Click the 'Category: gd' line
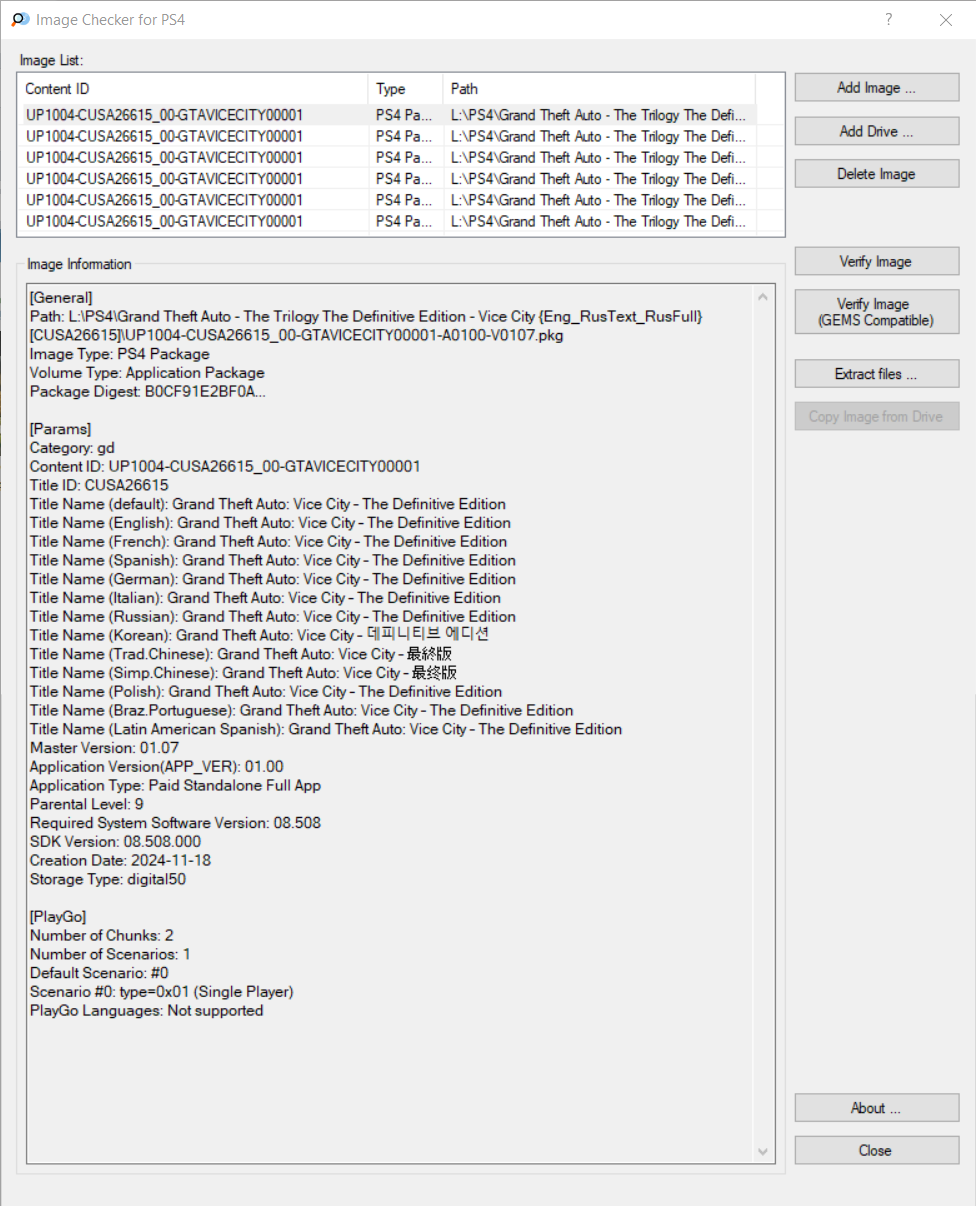The image size is (976, 1206). [x=72, y=448]
